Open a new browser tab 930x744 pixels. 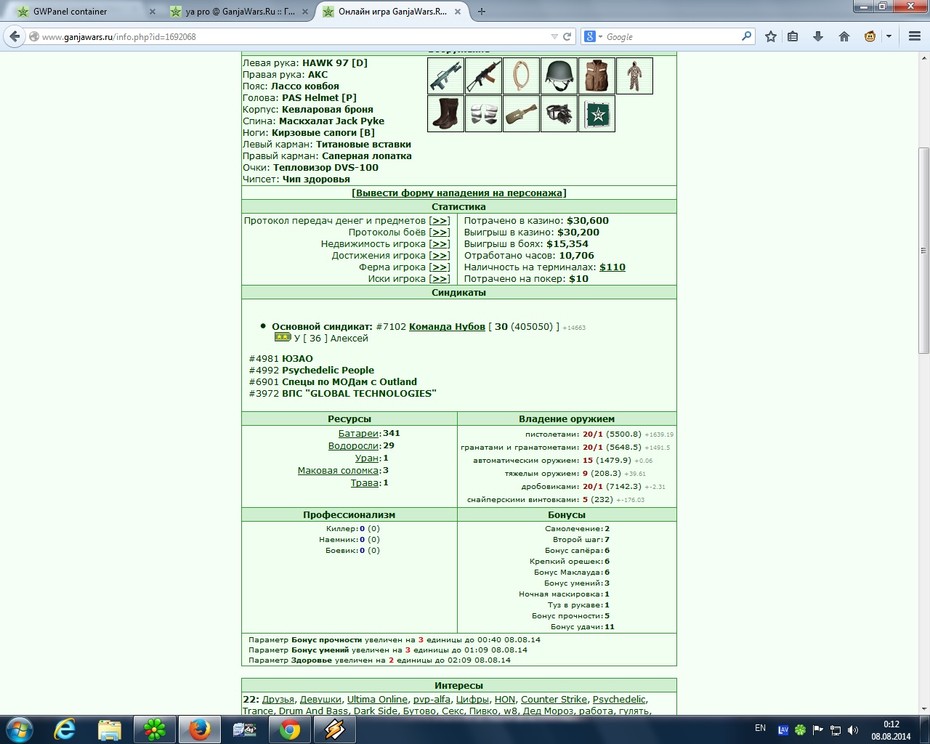482,11
